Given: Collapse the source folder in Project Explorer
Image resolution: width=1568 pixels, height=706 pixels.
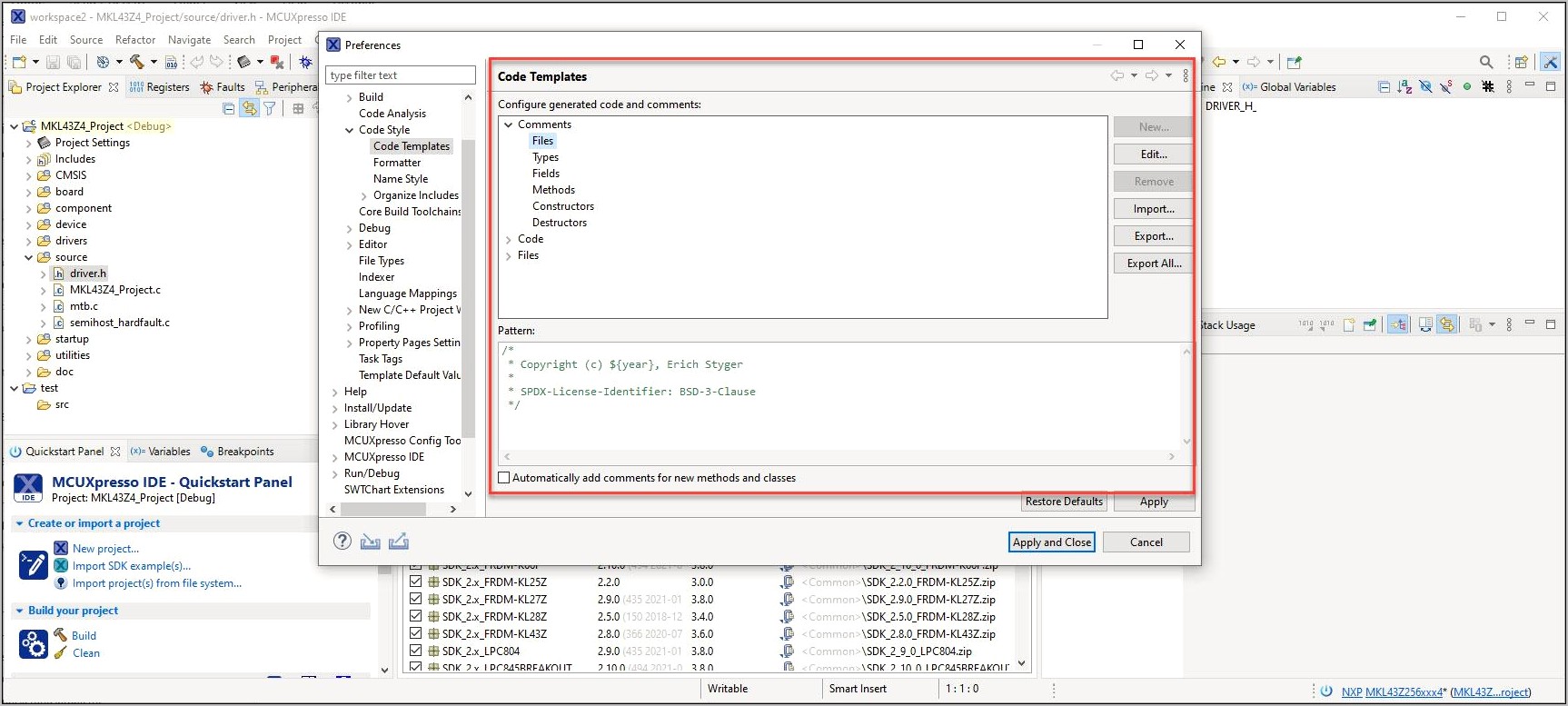Looking at the screenshot, I should (28, 257).
